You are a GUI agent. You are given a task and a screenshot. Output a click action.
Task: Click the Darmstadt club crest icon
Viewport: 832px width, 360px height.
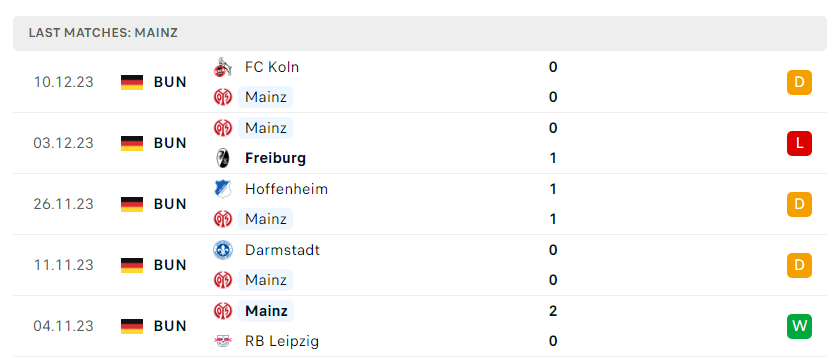(222, 250)
